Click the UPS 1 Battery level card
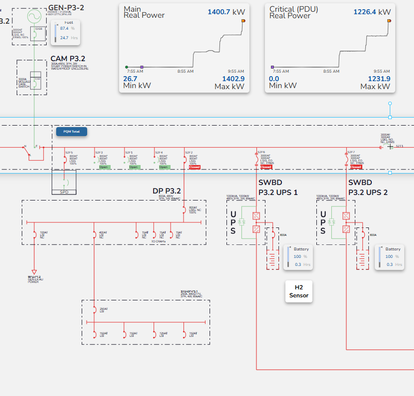This screenshot has width=414, height=396. tap(298, 257)
